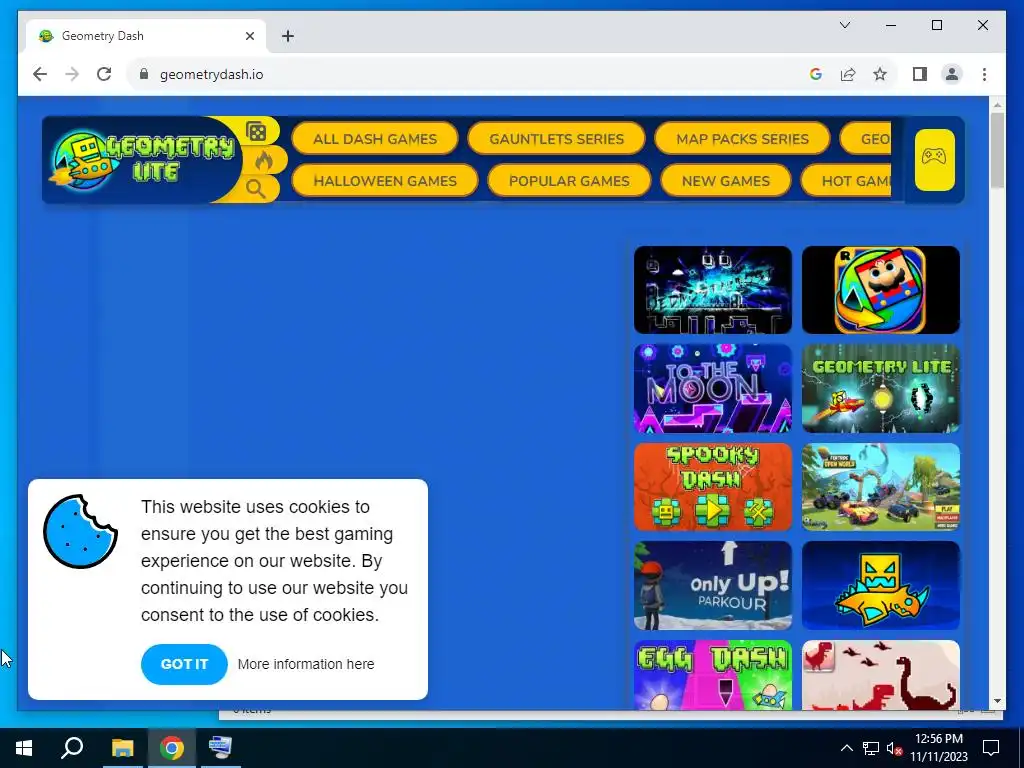Close the Geometry Dash tab
Image resolution: width=1024 pixels, height=768 pixels.
(x=249, y=36)
